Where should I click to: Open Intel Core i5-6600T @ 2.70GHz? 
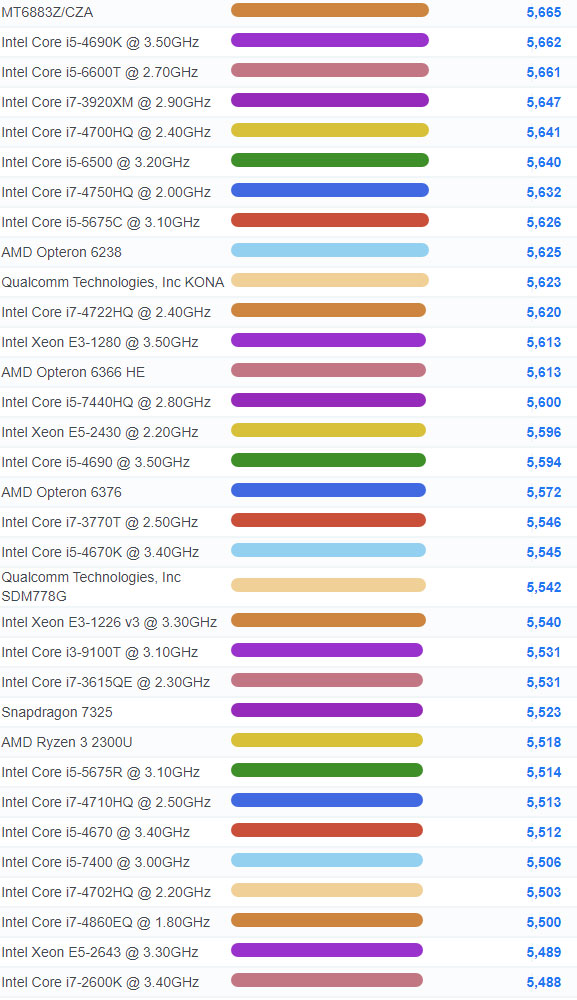point(99,72)
